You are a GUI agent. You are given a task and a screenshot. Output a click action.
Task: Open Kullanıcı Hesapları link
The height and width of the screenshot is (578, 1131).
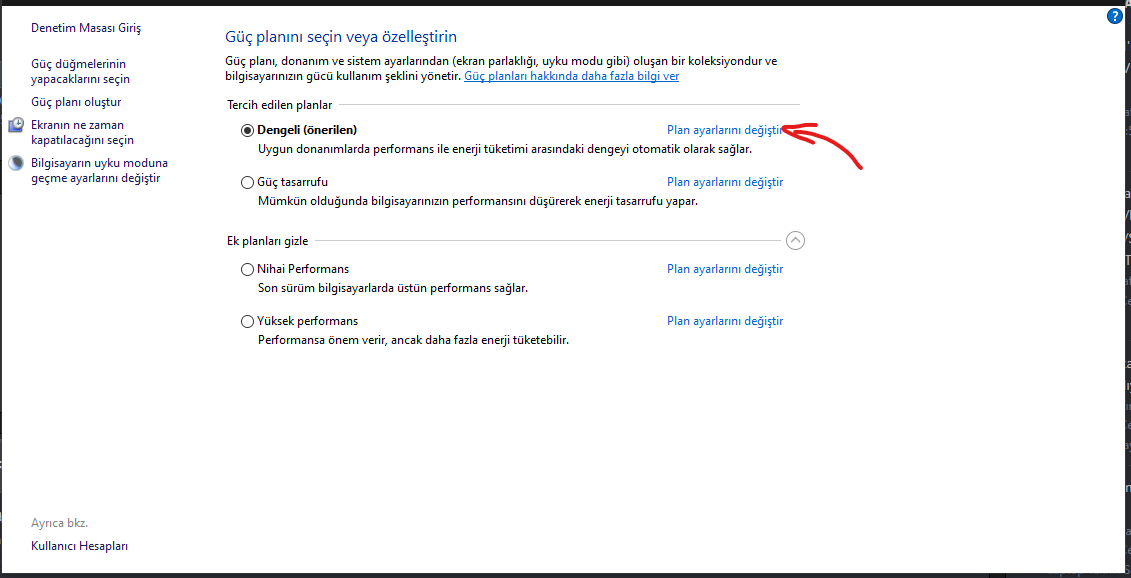tap(79, 546)
